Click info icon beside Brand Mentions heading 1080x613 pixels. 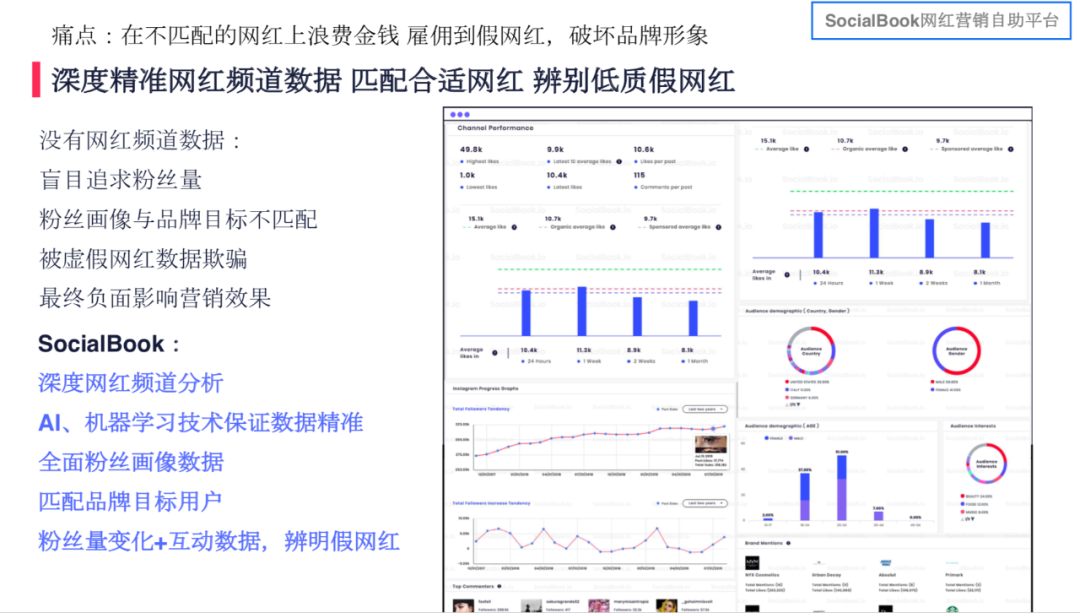[x=789, y=543]
